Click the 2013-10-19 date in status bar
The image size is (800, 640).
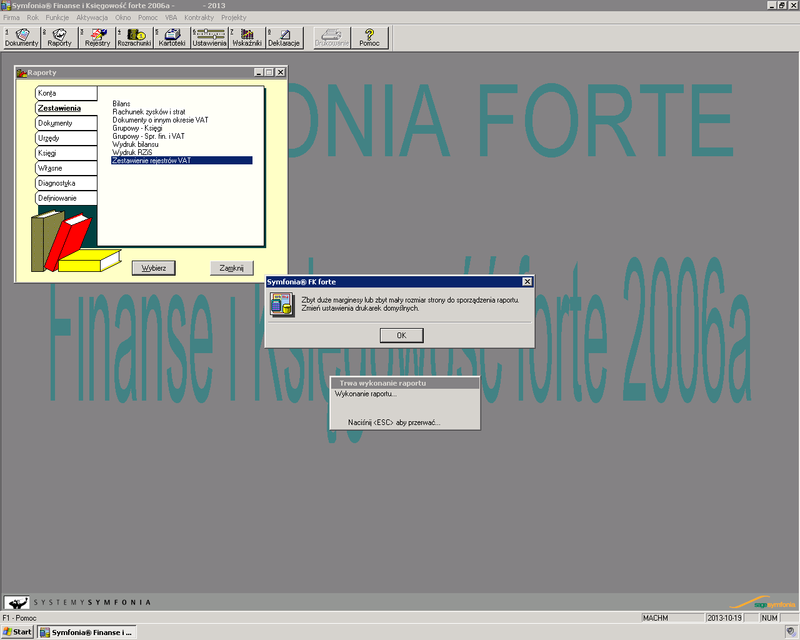pyautogui.click(x=725, y=618)
